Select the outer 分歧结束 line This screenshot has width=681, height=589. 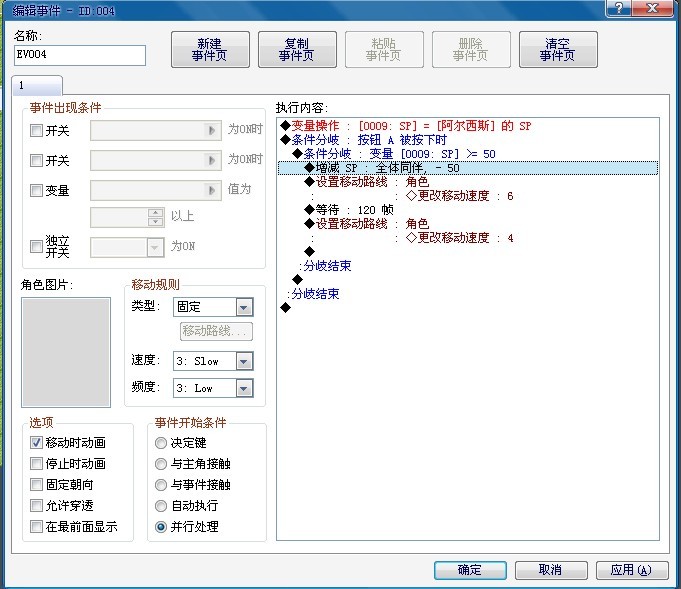point(468,294)
